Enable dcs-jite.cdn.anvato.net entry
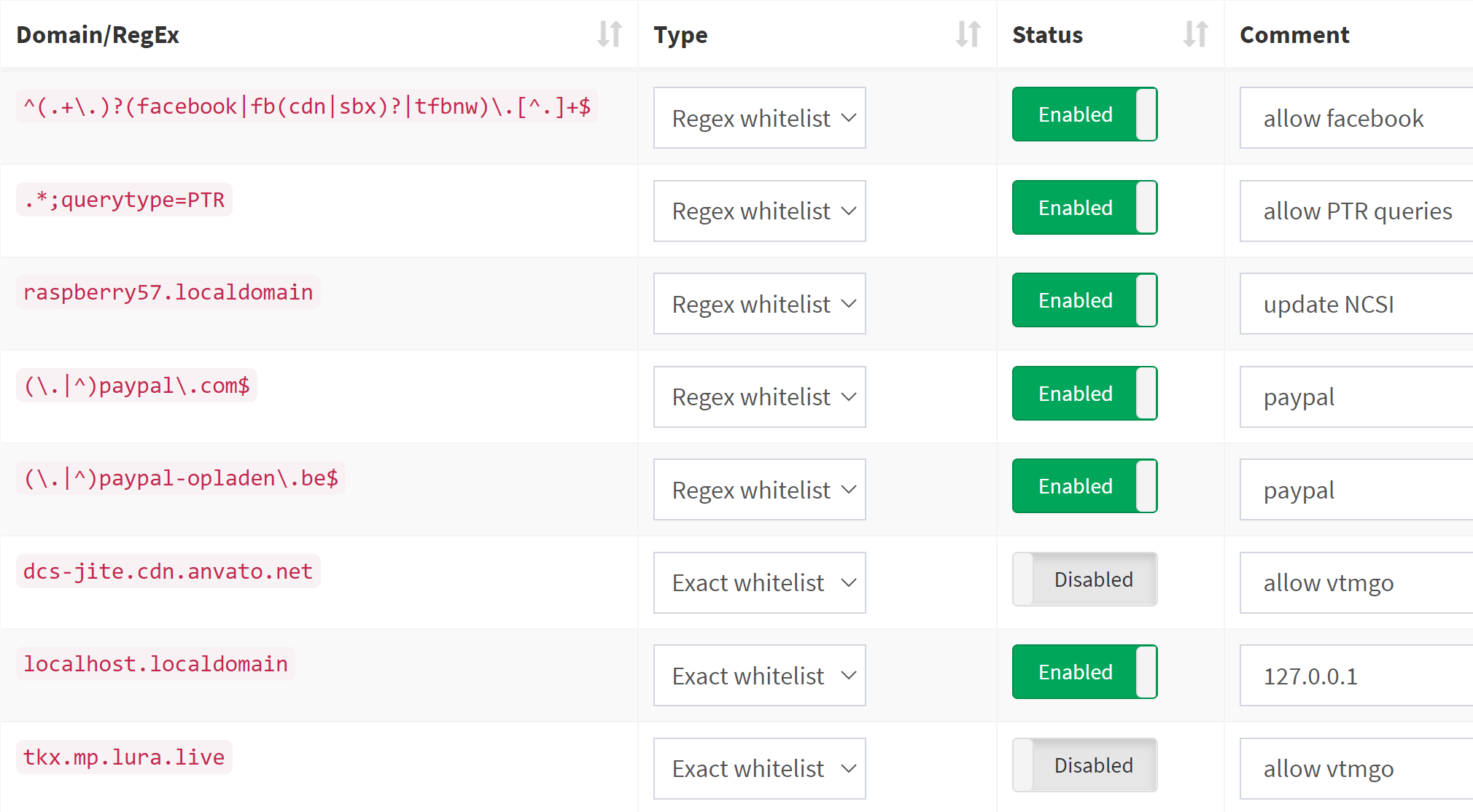This screenshot has height=812, width=1473. (1084, 579)
